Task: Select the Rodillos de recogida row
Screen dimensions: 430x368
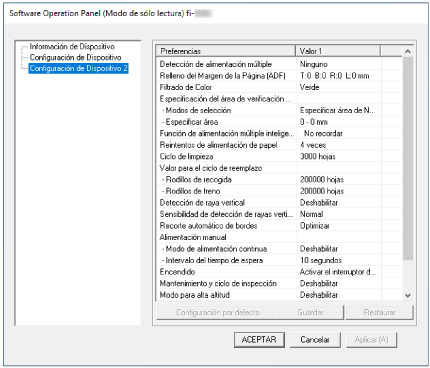Action: click(x=279, y=179)
